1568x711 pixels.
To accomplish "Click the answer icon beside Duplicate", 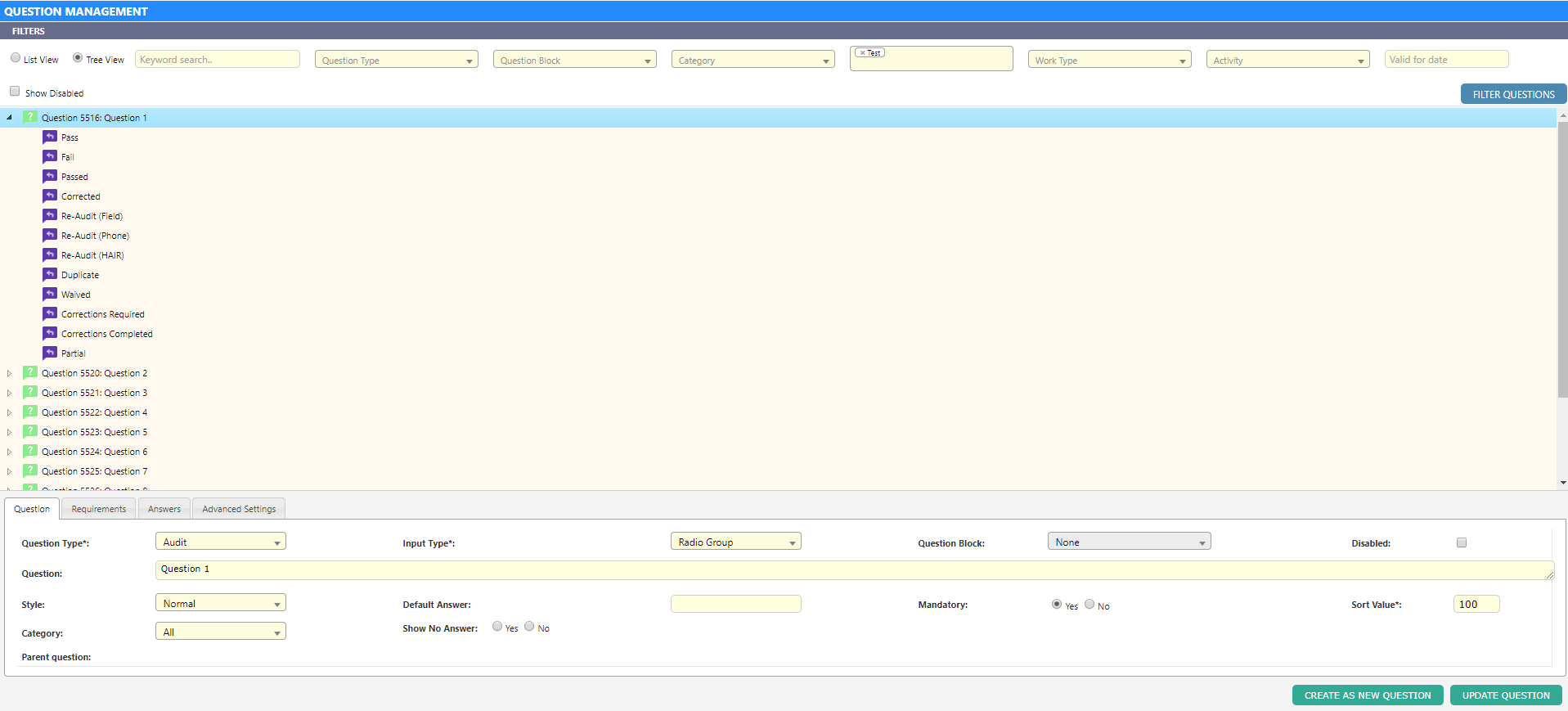I will pos(50,274).
